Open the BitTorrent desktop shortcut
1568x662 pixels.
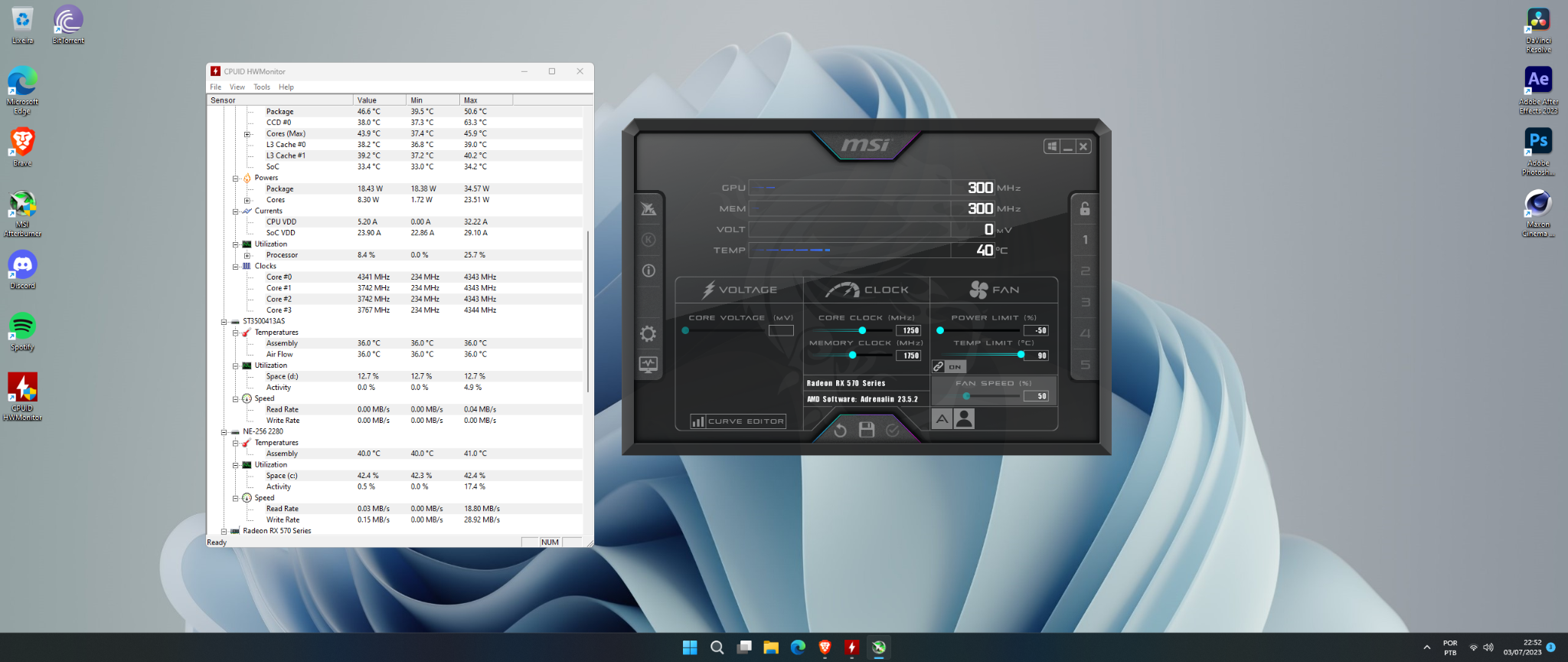(68, 25)
